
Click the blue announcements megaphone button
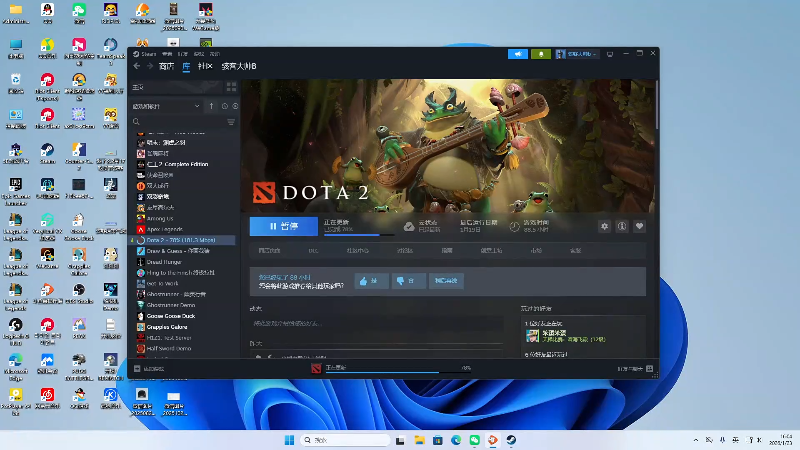[518, 54]
